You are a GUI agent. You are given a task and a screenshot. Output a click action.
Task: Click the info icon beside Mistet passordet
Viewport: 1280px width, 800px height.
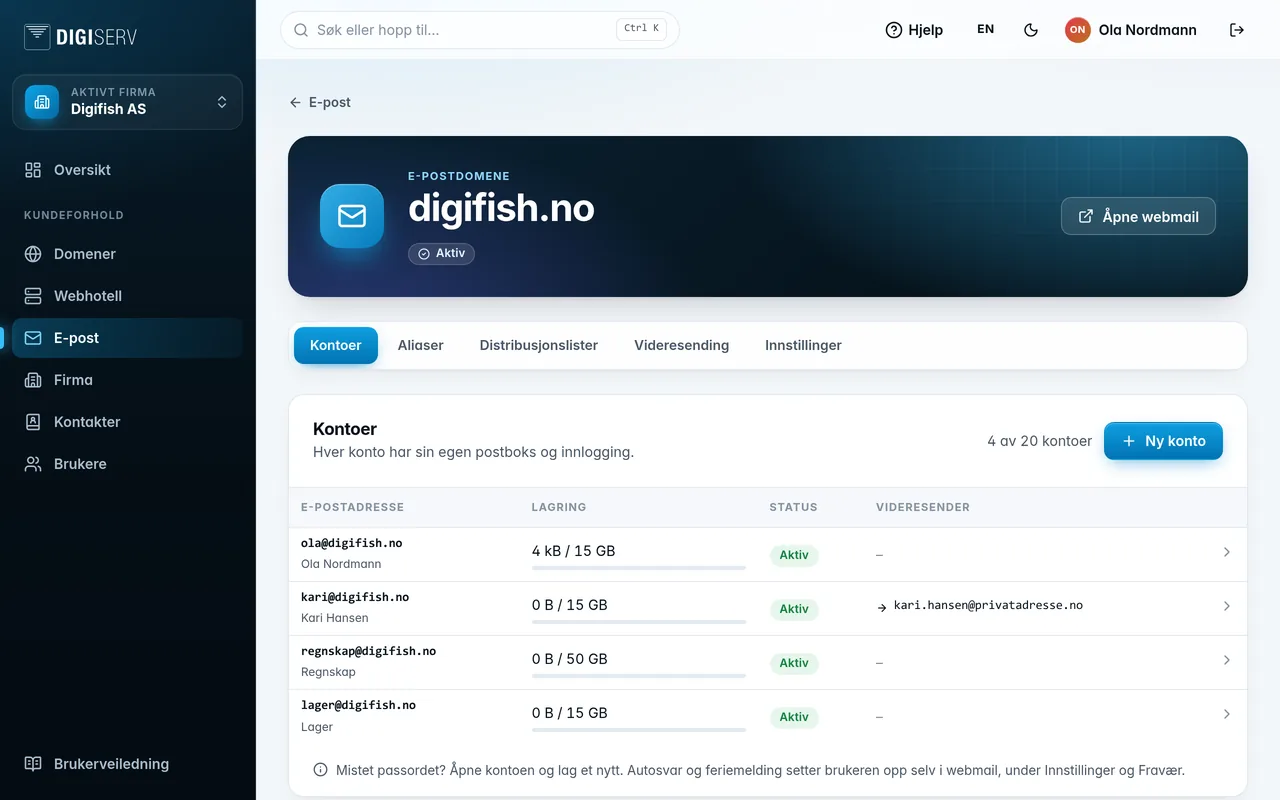coord(321,770)
